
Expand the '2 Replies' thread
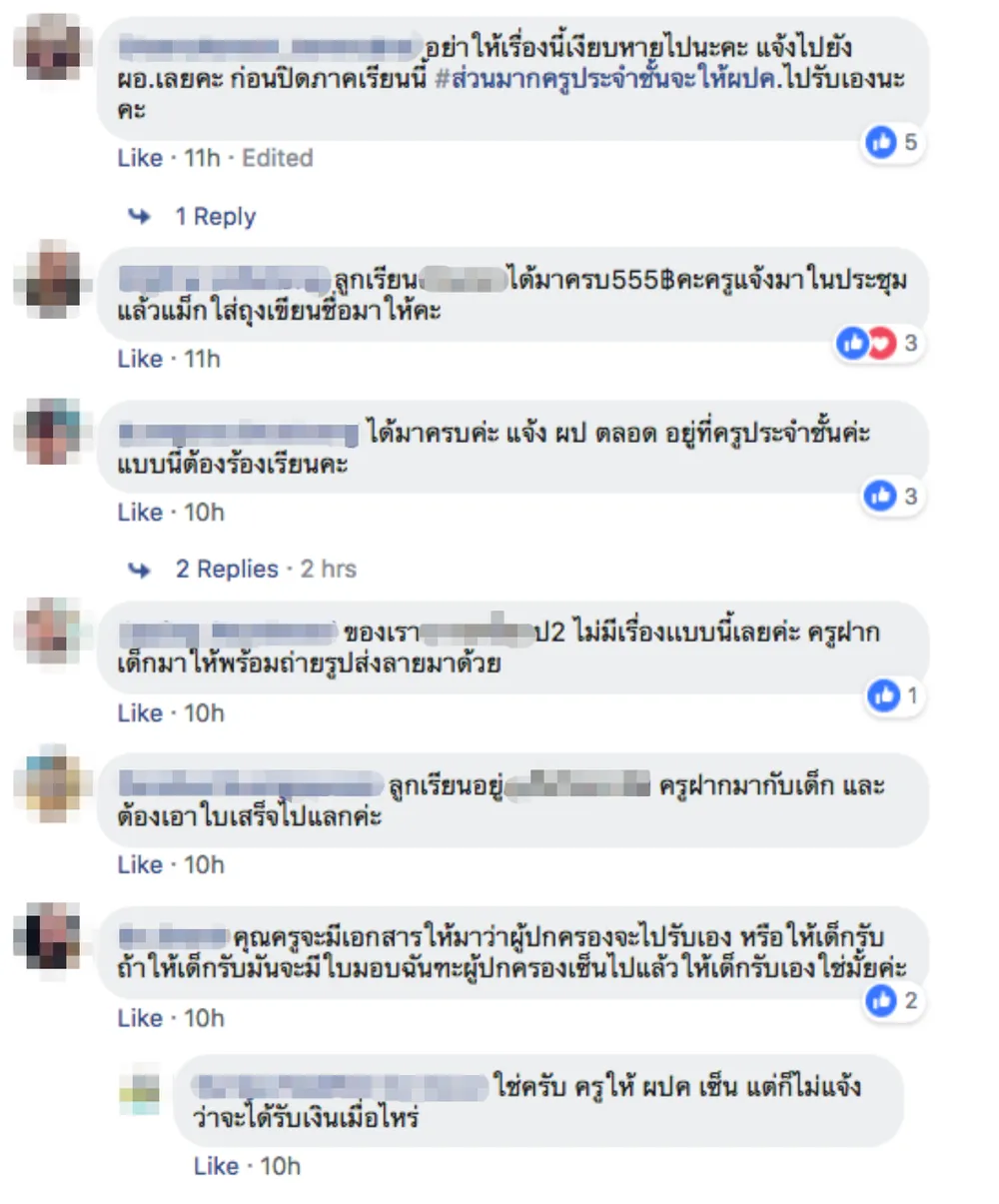tap(227, 570)
